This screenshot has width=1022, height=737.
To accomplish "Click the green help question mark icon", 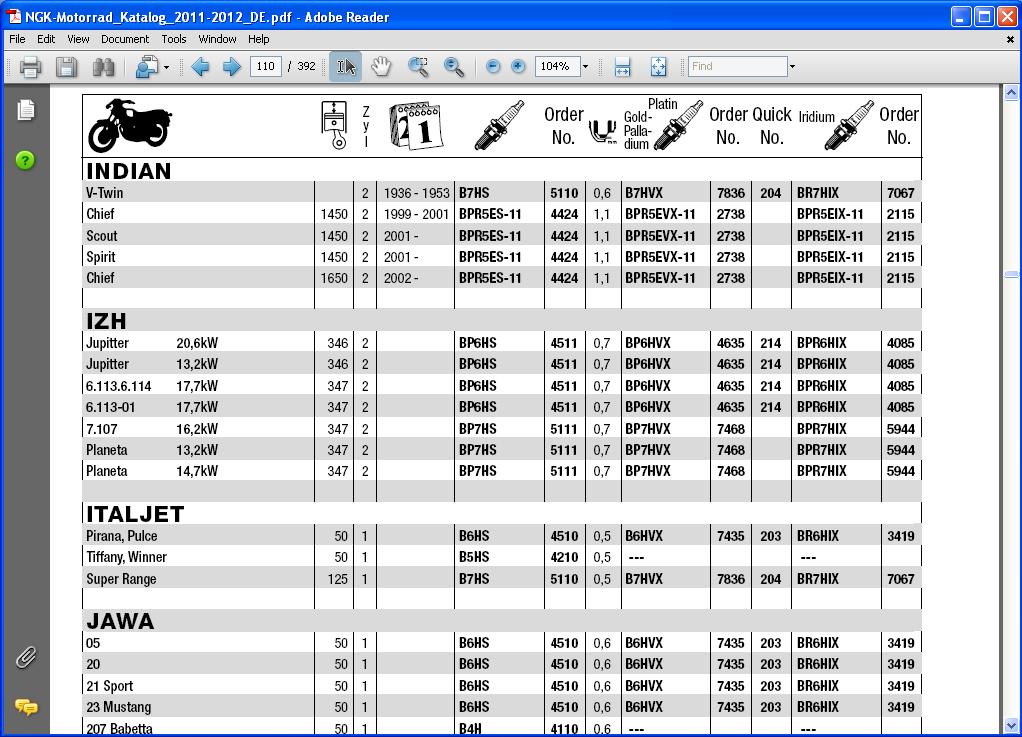I will 25,160.
